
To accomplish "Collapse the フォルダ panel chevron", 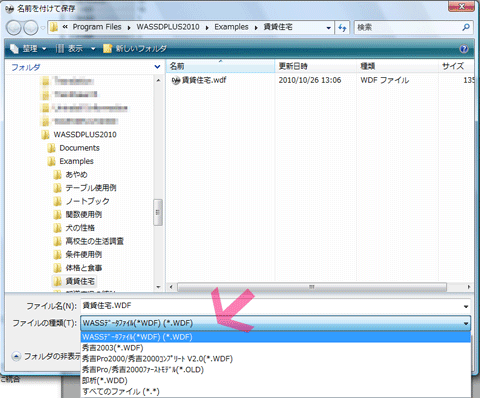I will [x=157, y=67].
